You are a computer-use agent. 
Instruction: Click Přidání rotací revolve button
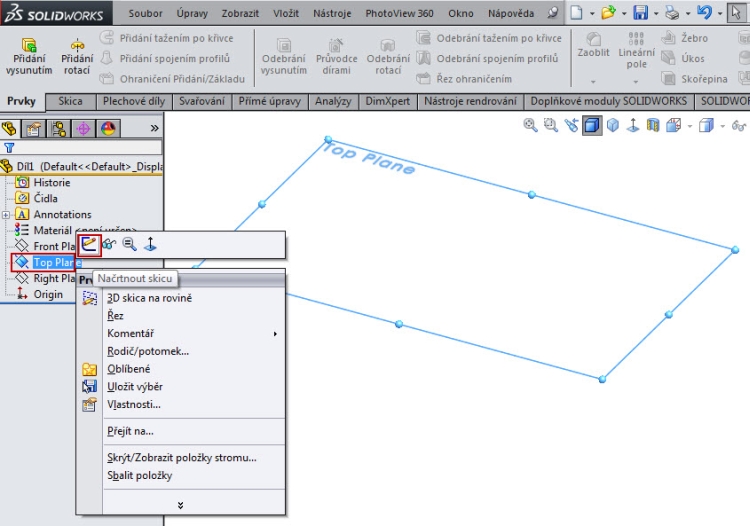(77, 57)
